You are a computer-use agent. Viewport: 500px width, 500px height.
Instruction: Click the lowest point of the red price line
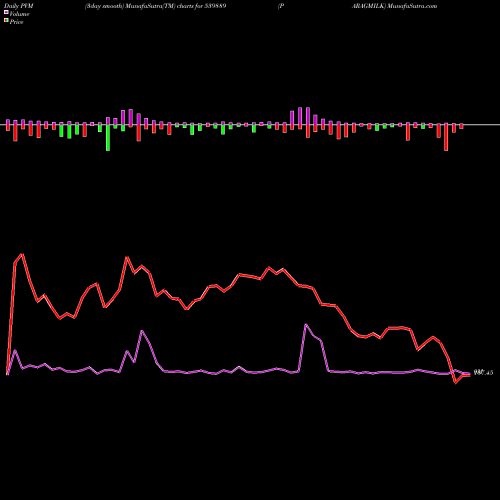(456, 383)
